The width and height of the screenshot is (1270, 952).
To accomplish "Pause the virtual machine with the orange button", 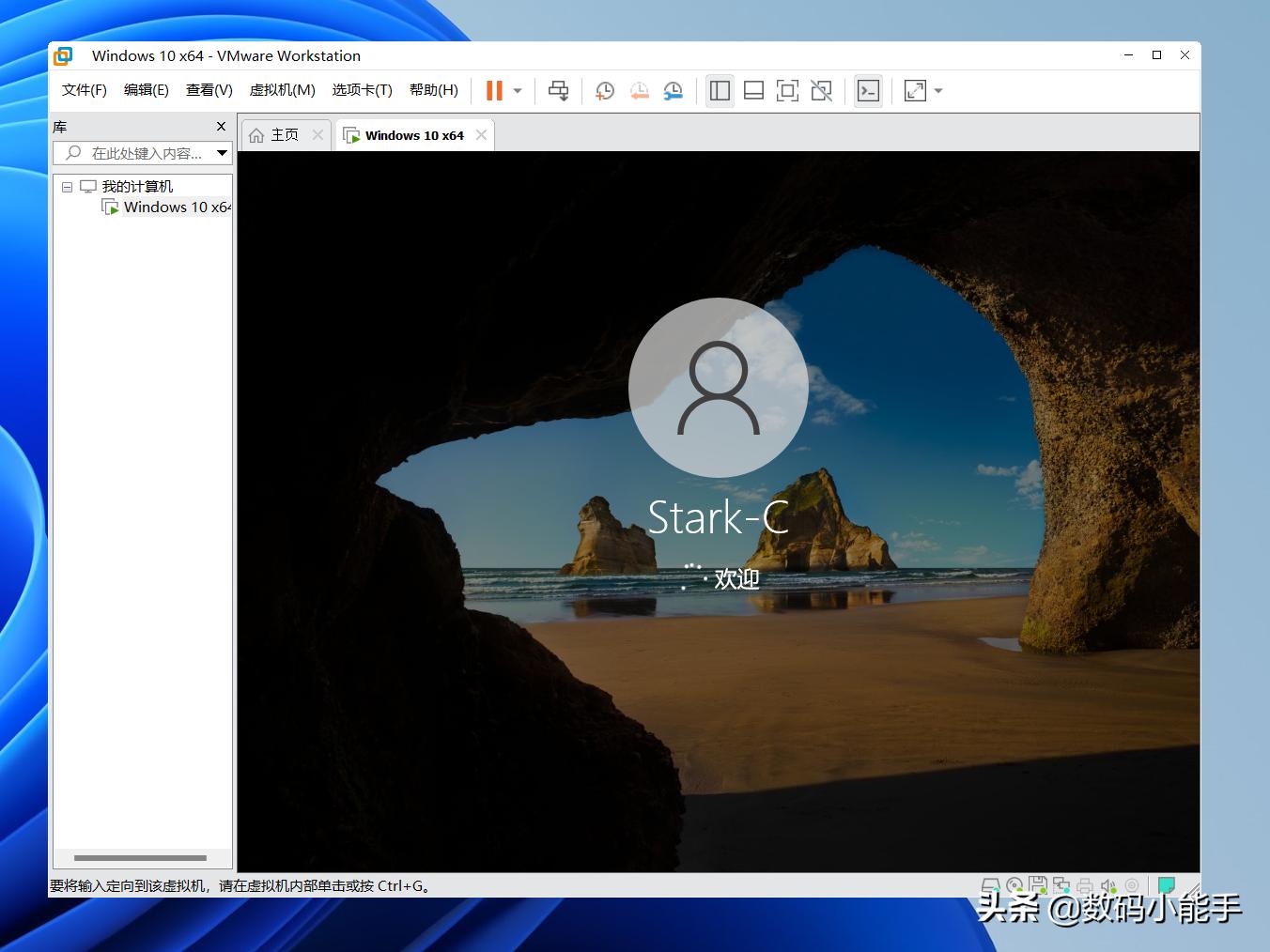I will (x=494, y=91).
